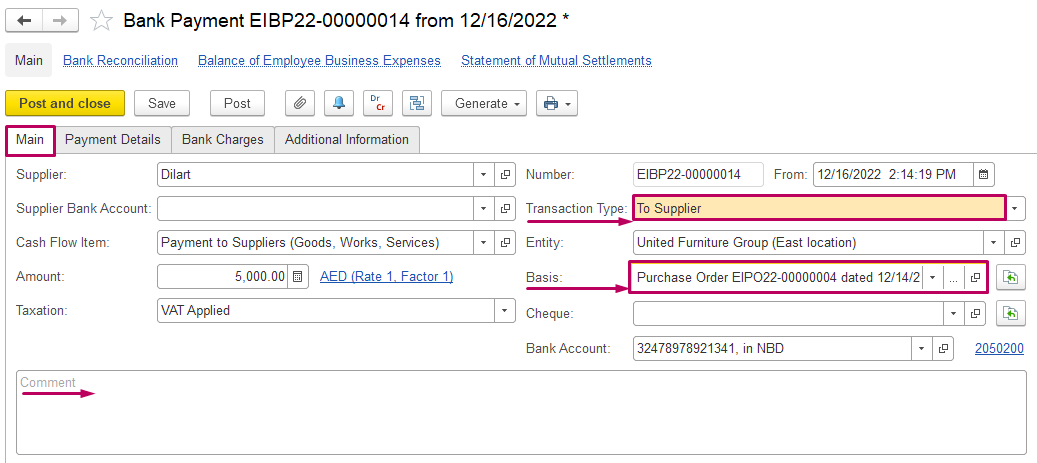Click the paperclip attachments icon
The image size is (1037, 463).
coord(299,103)
